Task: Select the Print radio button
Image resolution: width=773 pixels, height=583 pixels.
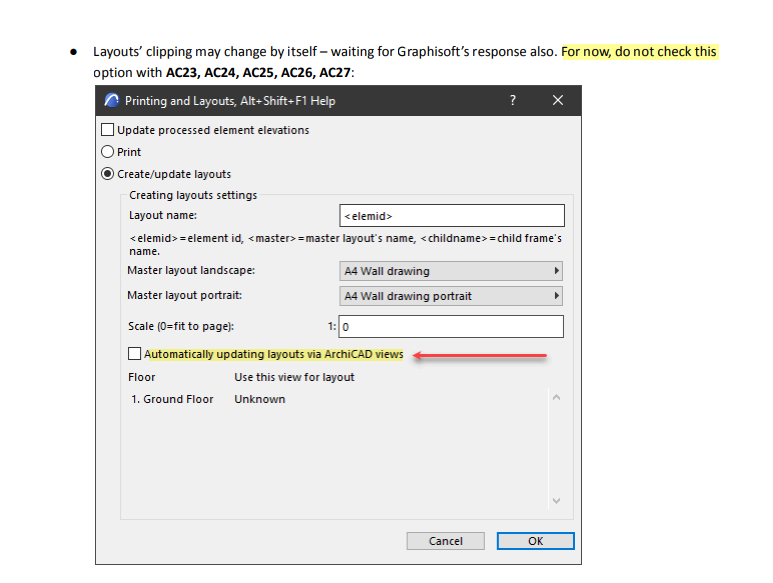Action: 108,152
